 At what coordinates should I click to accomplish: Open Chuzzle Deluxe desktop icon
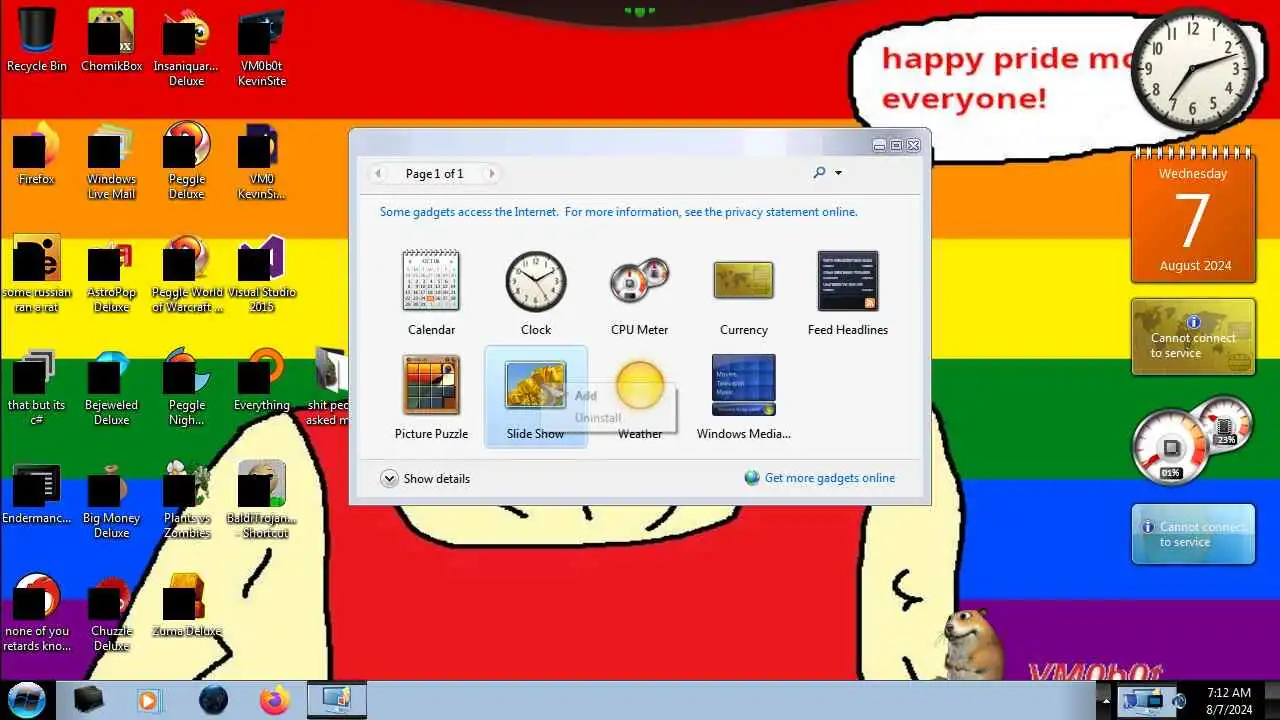111,613
